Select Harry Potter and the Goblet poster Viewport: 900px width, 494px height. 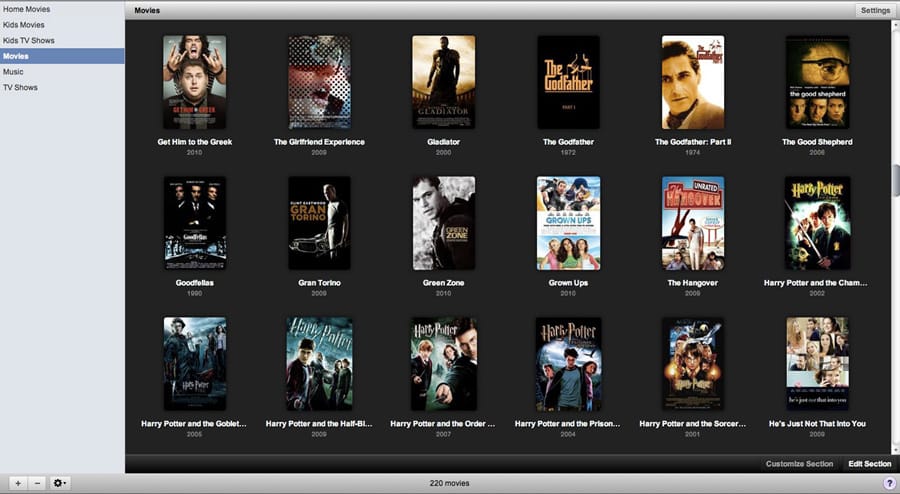click(x=195, y=364)
